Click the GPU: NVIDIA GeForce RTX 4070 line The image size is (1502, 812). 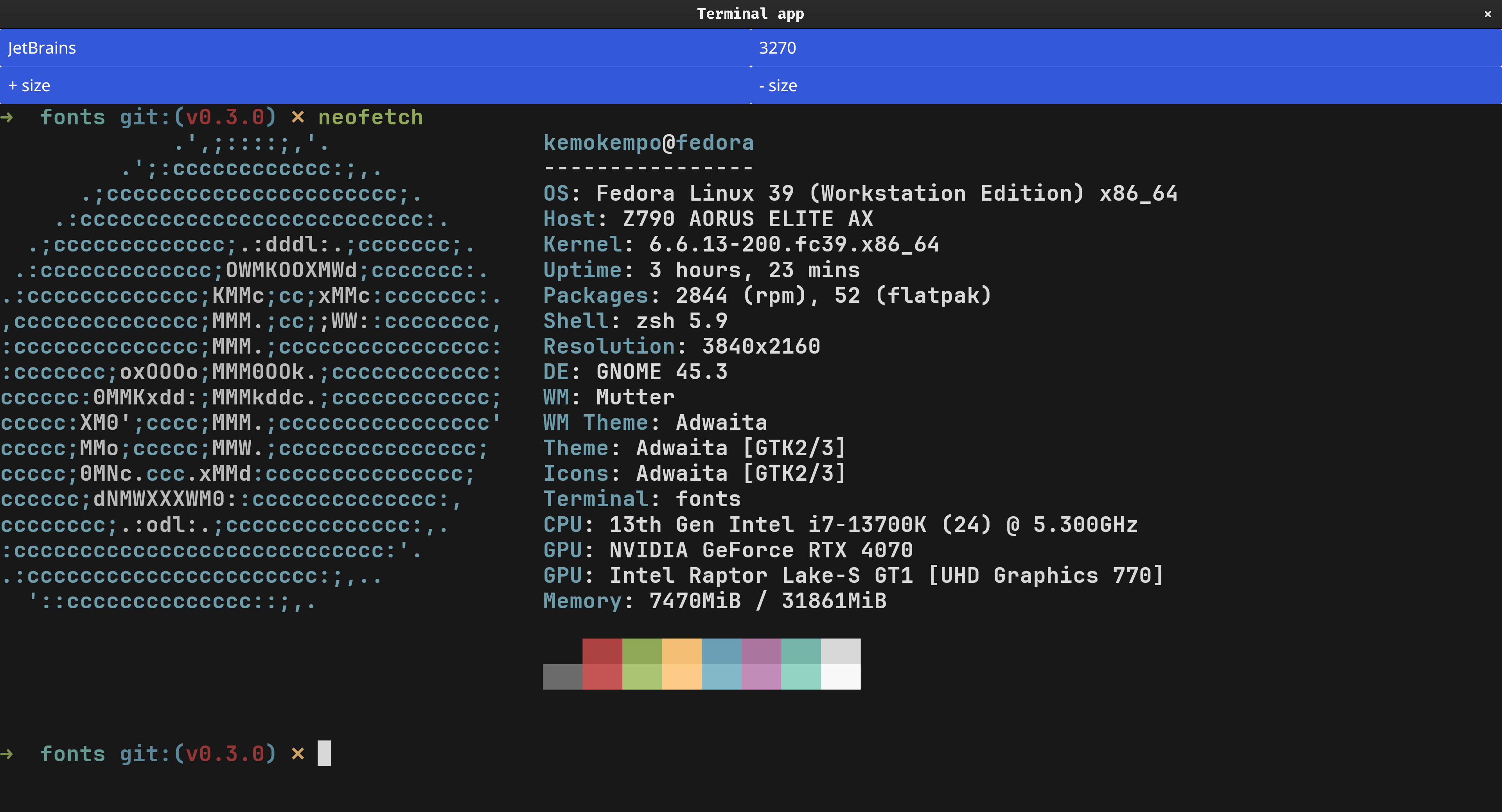tap(728, 550)
